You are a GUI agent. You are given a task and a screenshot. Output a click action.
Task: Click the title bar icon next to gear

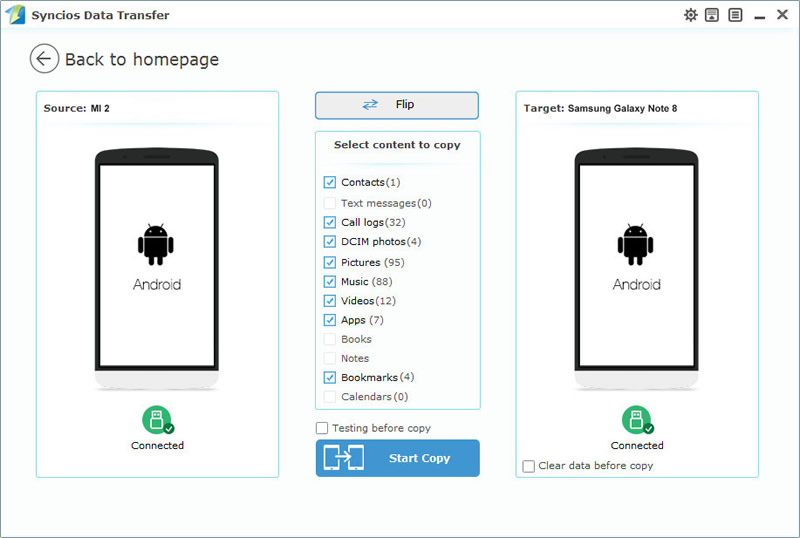[712, 15]
